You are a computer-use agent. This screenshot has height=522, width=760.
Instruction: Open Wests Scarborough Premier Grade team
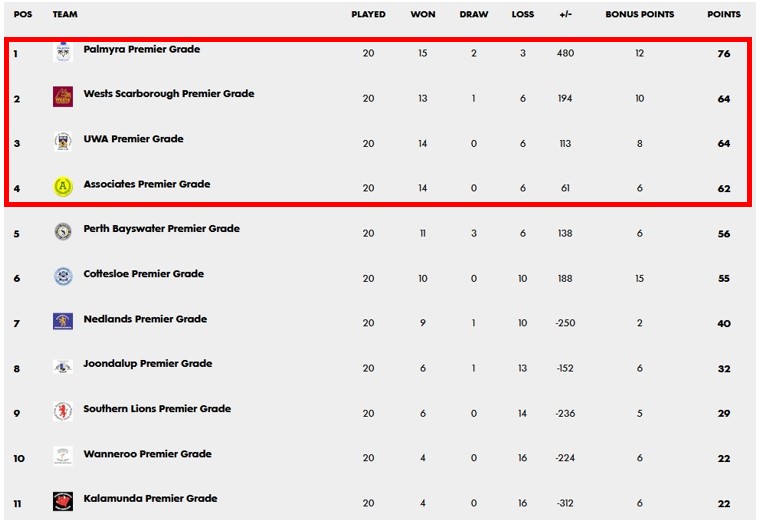tap(169, 94)
